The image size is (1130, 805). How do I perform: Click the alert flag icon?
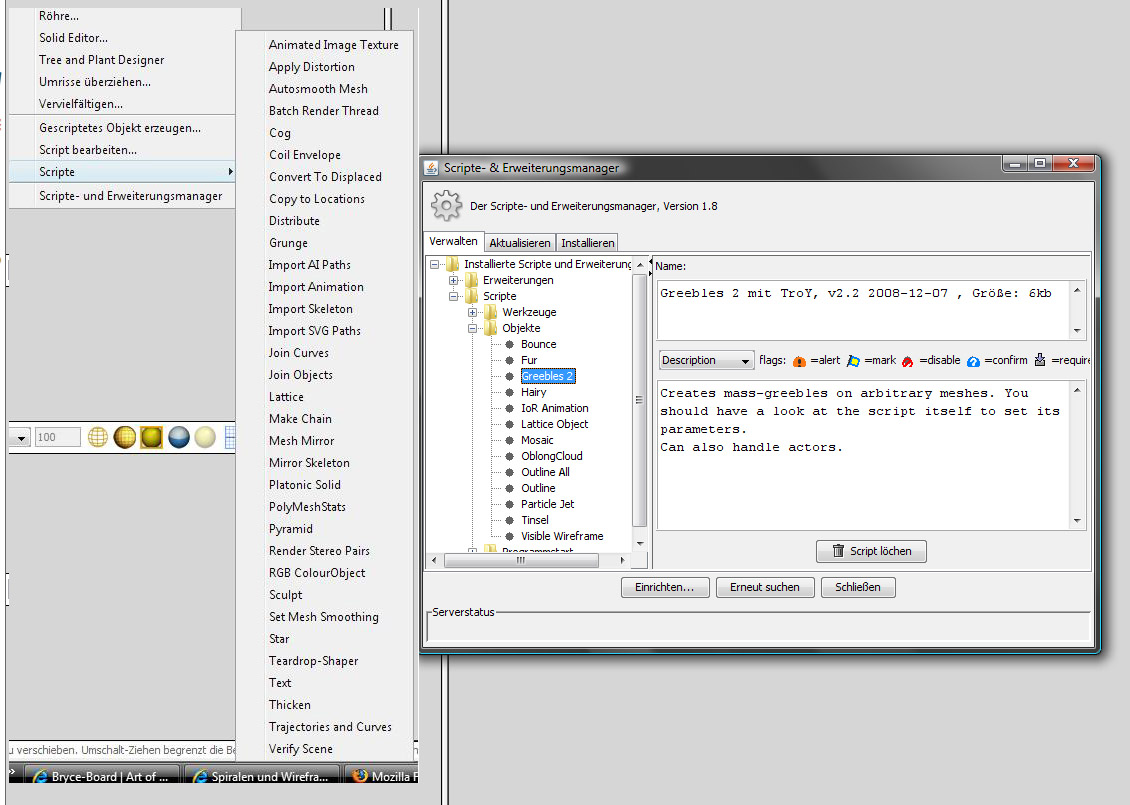(799, 361)
